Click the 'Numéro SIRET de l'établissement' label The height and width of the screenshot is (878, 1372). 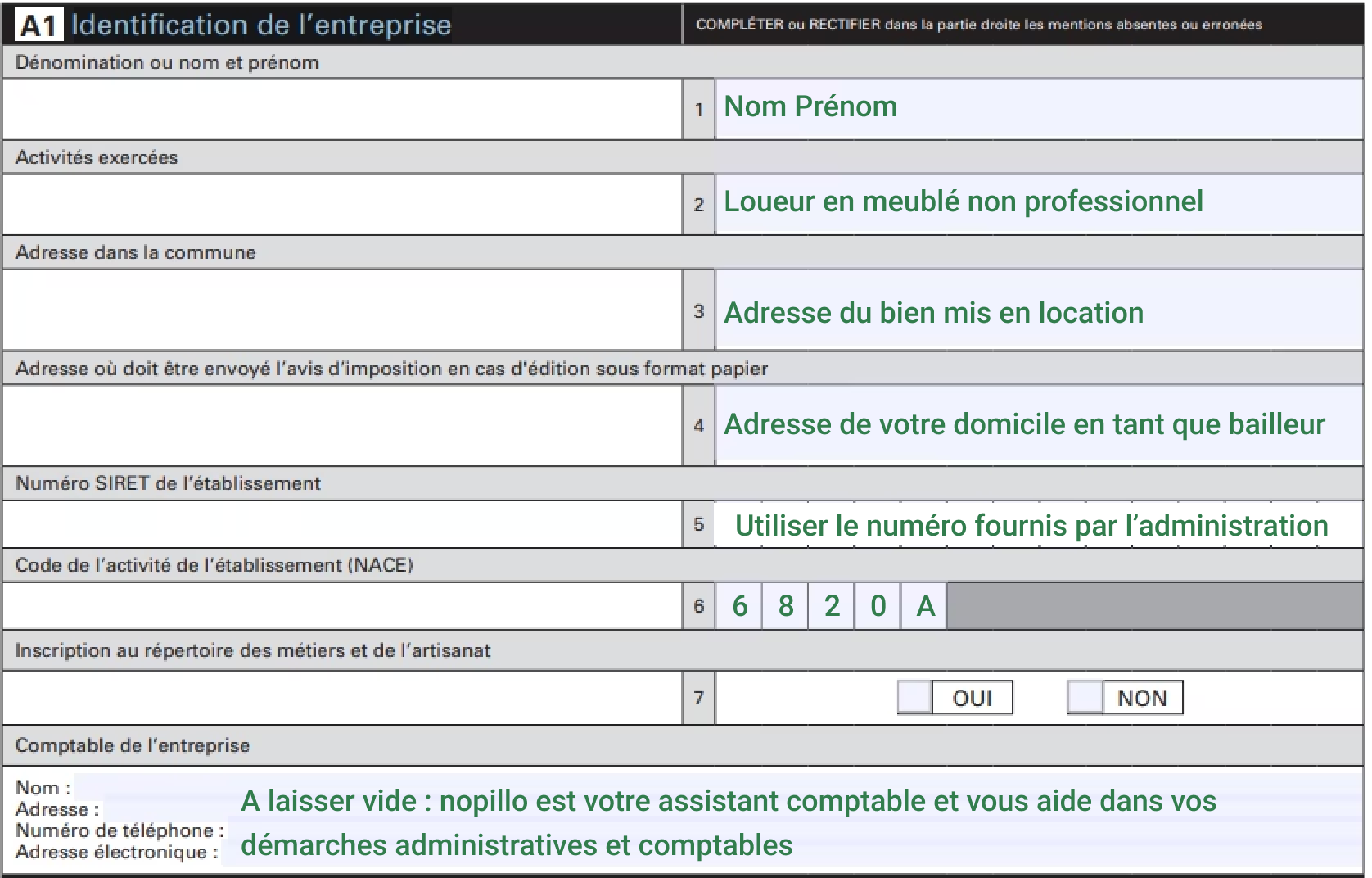coord(168,483)
